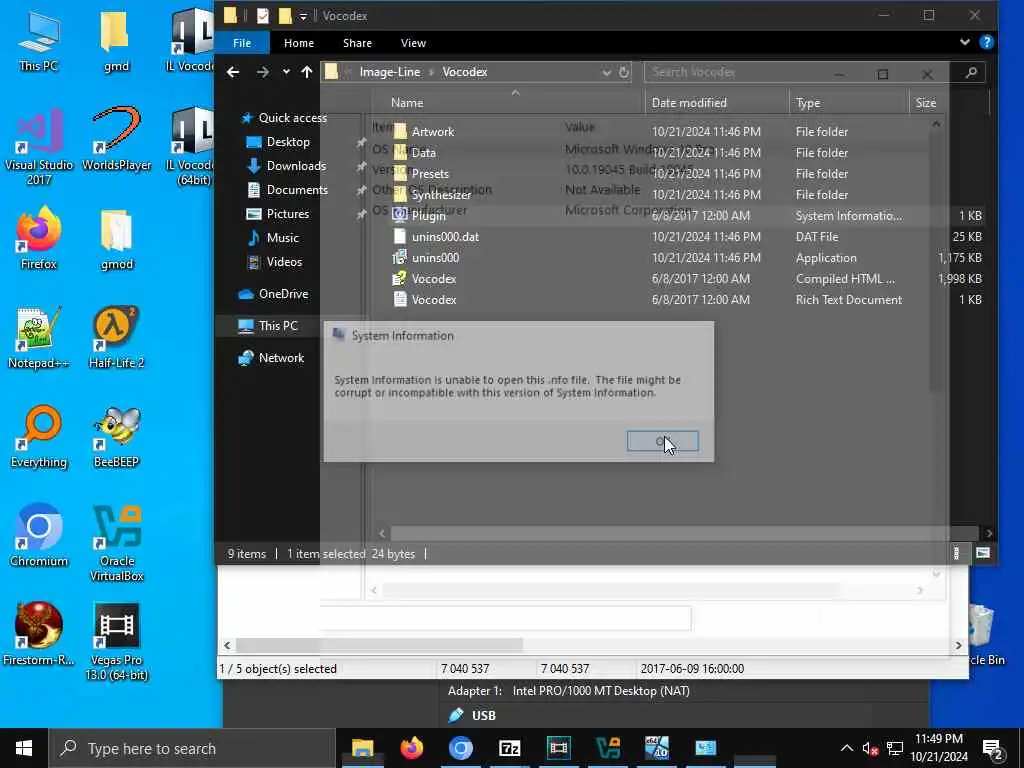
Task: Select Music in navigation pane
Action: coord(273,238)
